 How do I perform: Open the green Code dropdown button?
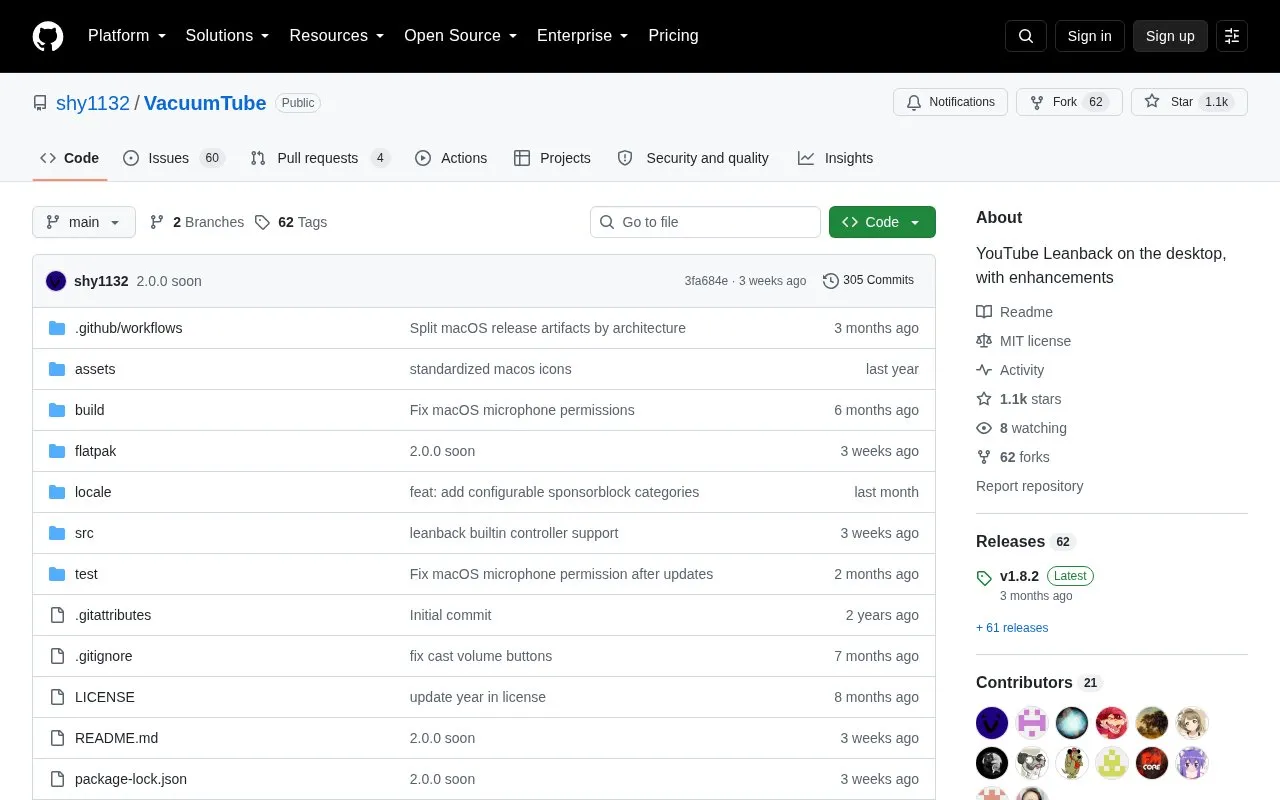pos(882,222)
